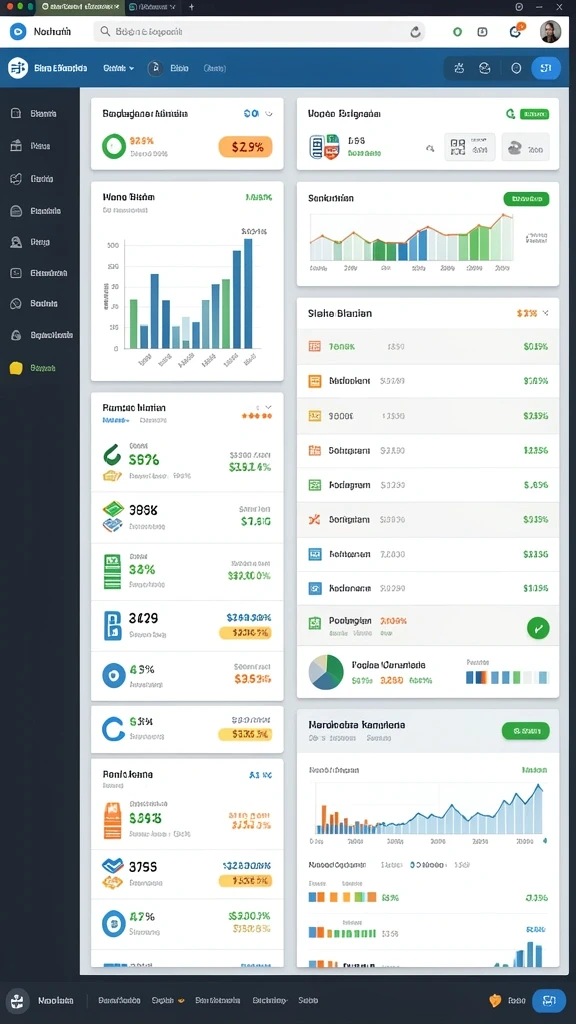The image size is (576, 1024).
Task: Click the green circle icon in top bar
Action: click(457, 31)
